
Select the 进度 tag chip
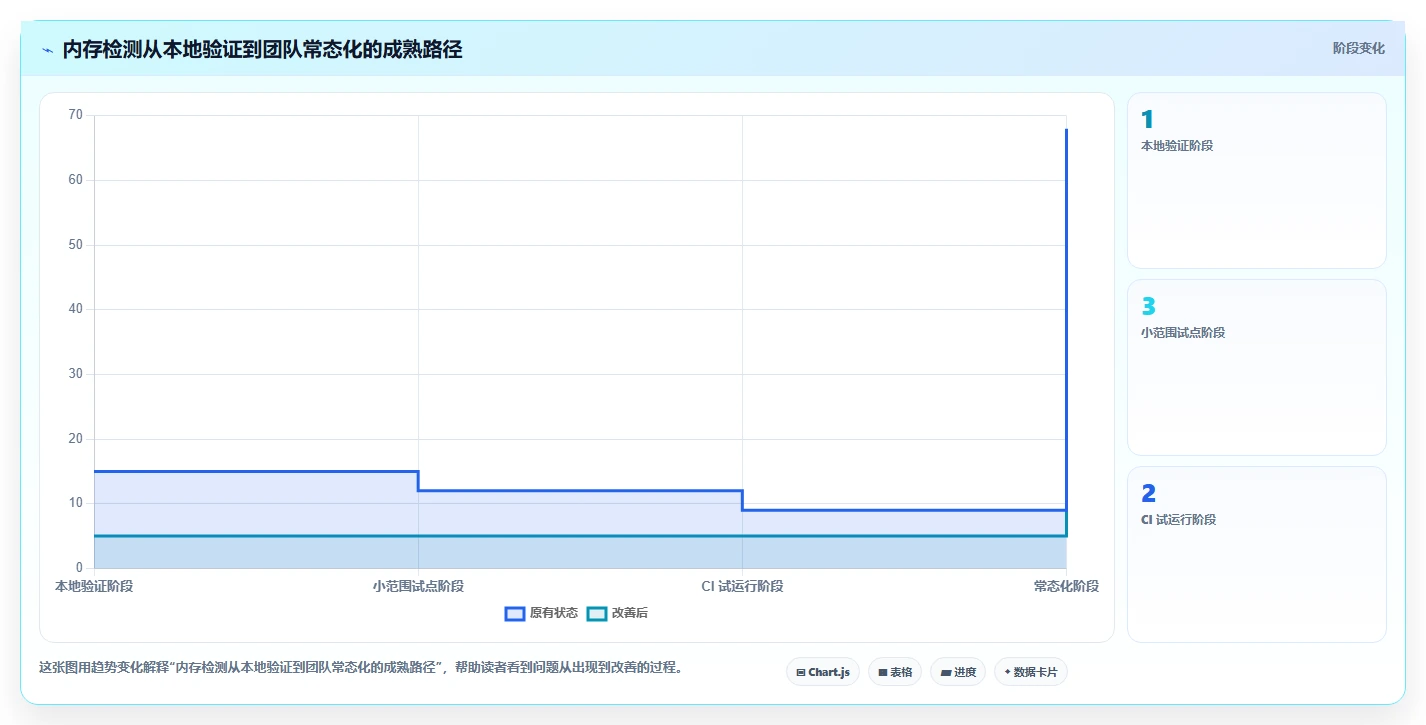tap(958, 672)
